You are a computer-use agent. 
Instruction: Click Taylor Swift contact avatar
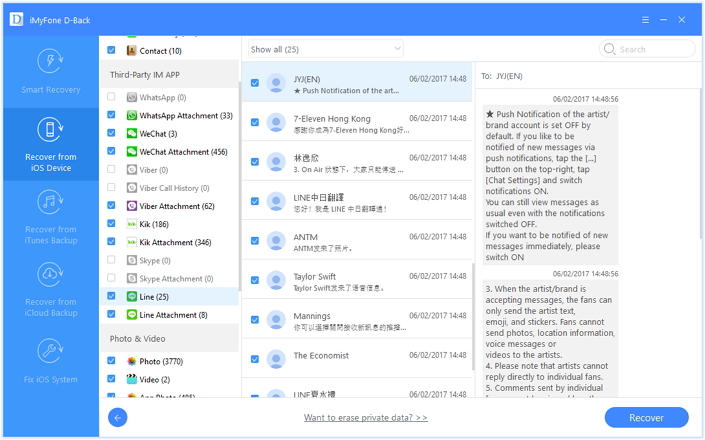click(276, 280)
